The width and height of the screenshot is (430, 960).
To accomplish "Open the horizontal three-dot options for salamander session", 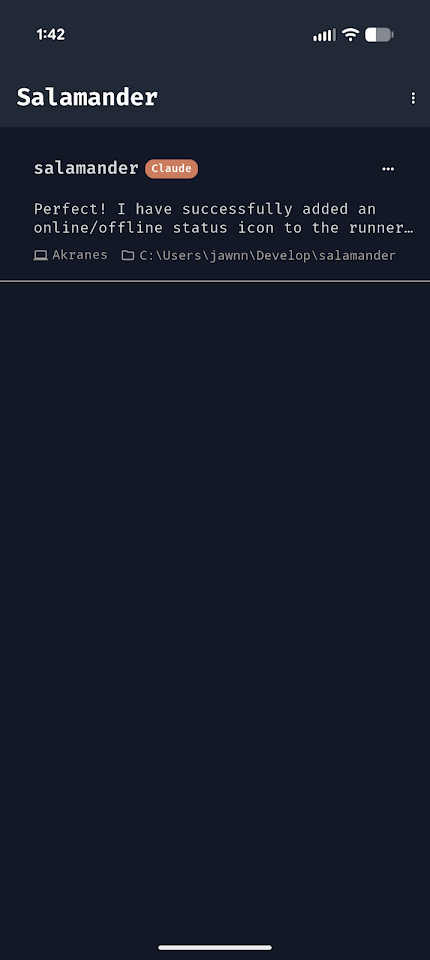I will coord(388,169).
